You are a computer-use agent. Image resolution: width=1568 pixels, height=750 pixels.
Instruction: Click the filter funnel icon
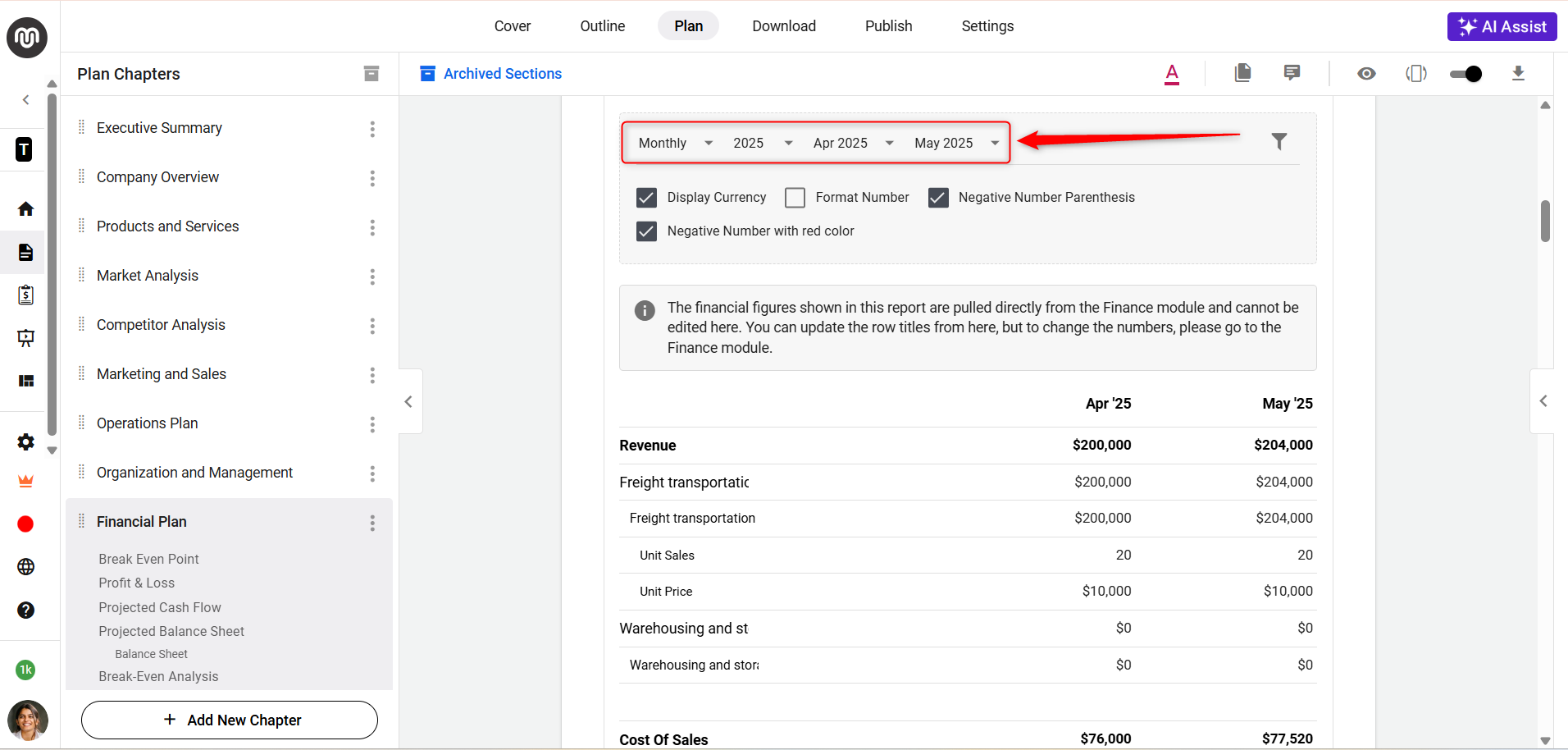pos(1279,141)
